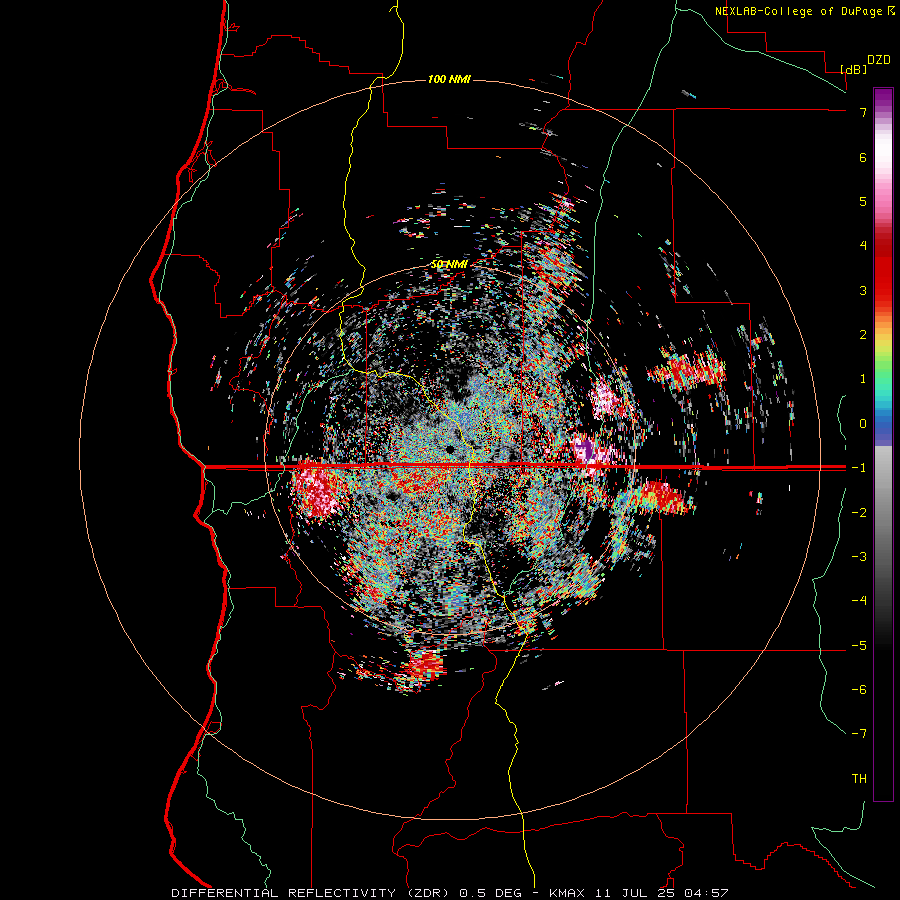
Task: Click the 2 value on the color scale
Action: 863,335
